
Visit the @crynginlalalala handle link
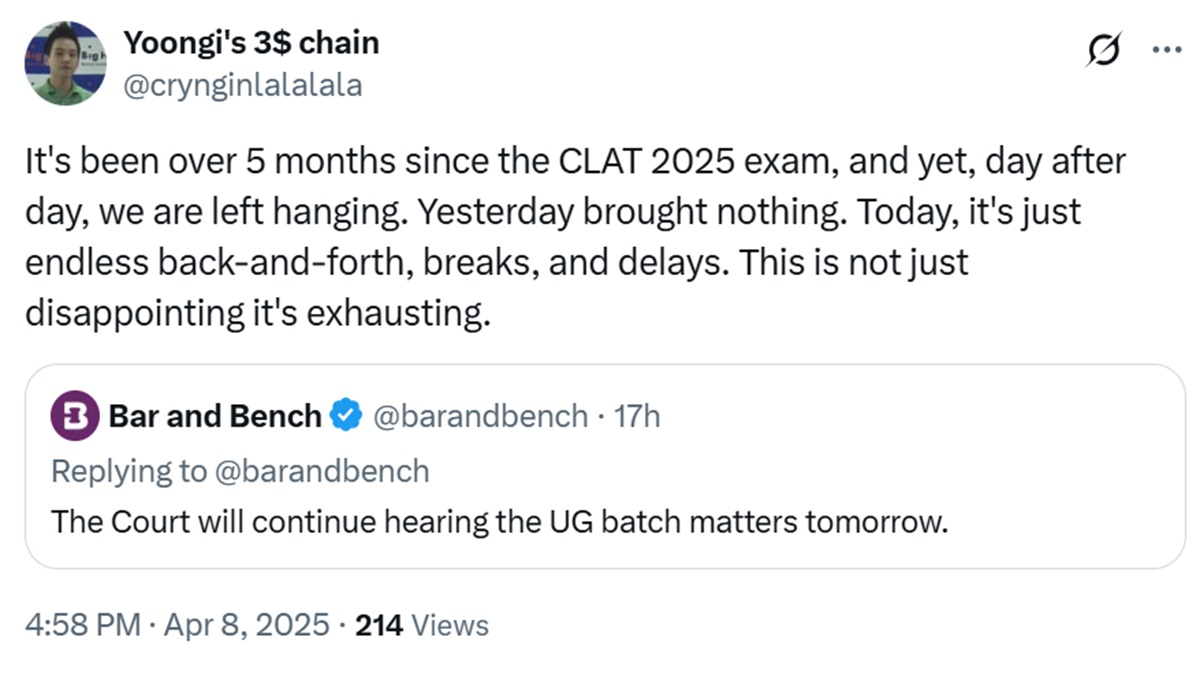[x=242, y=86]
